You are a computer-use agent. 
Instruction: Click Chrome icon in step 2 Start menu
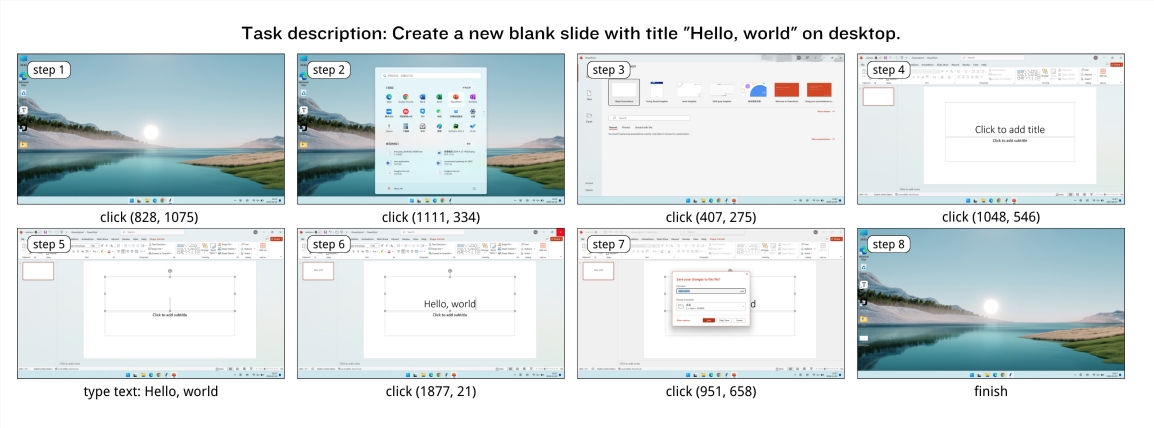[x=406, y=96]
